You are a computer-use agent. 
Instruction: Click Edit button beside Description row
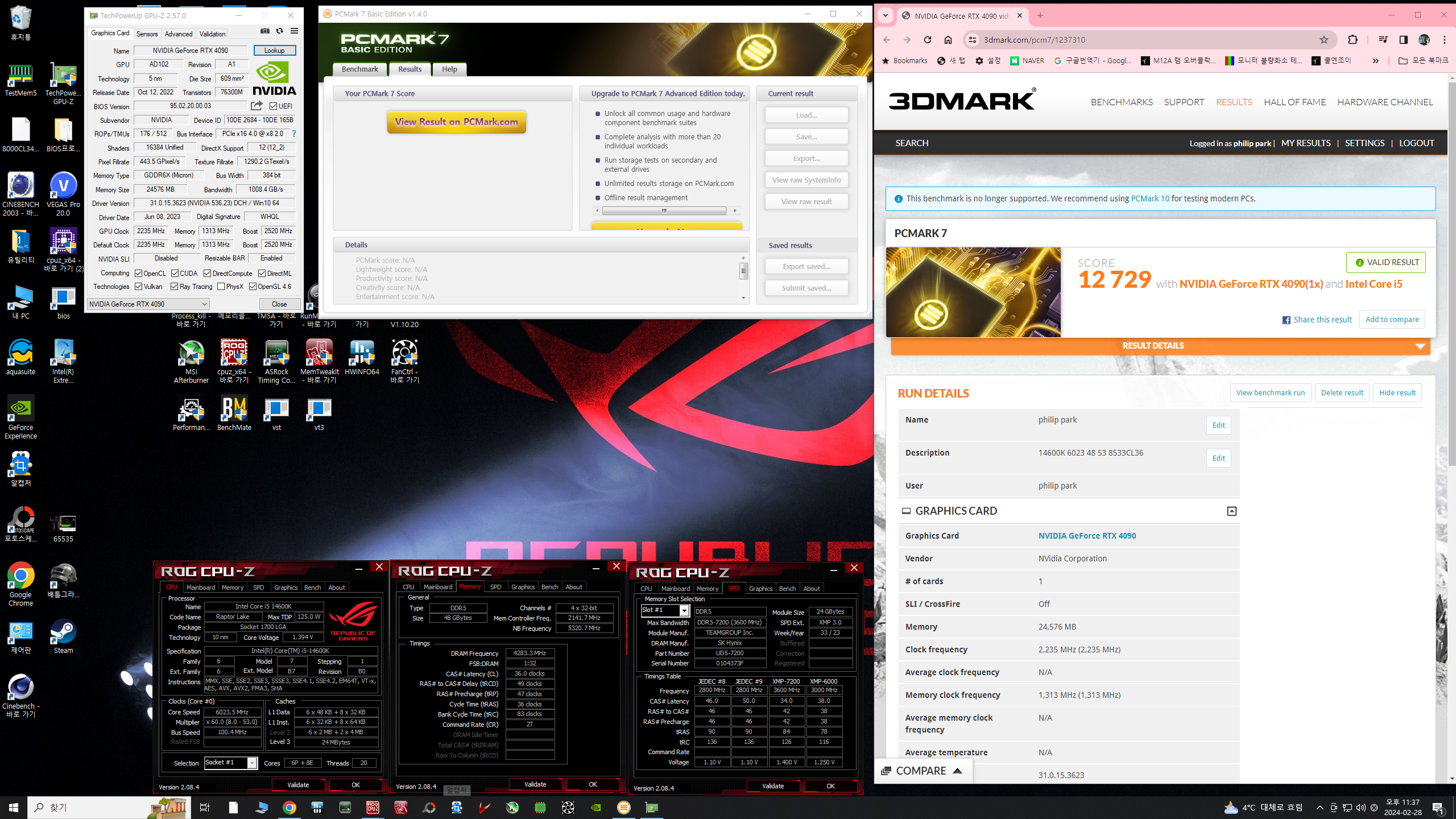[1218, 458]
